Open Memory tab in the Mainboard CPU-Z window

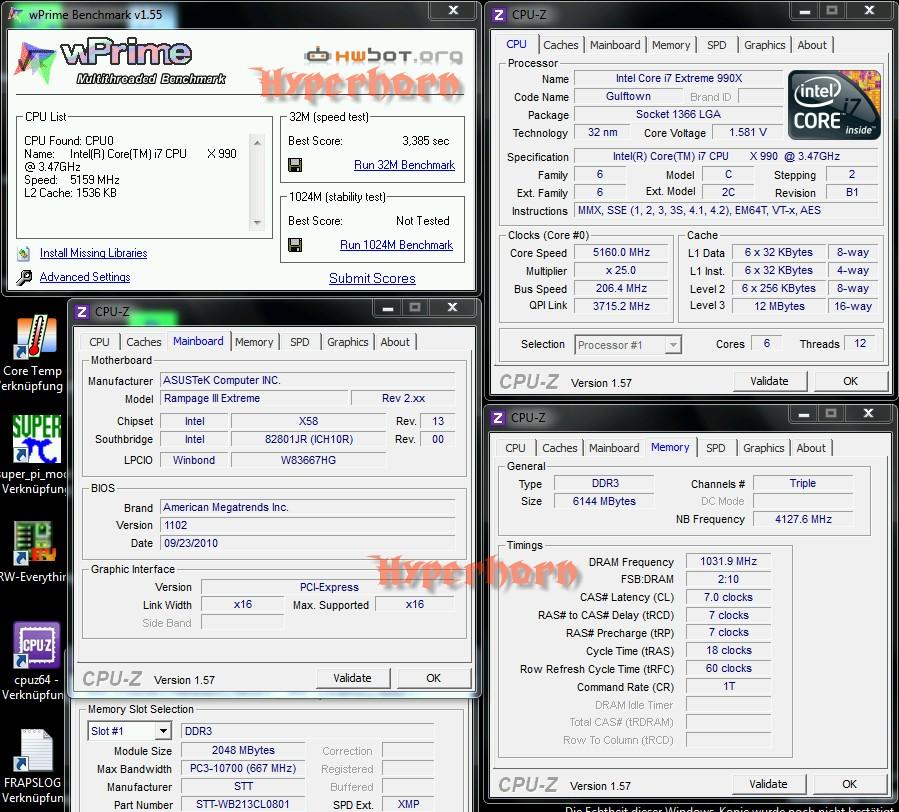tap(254, 342)
